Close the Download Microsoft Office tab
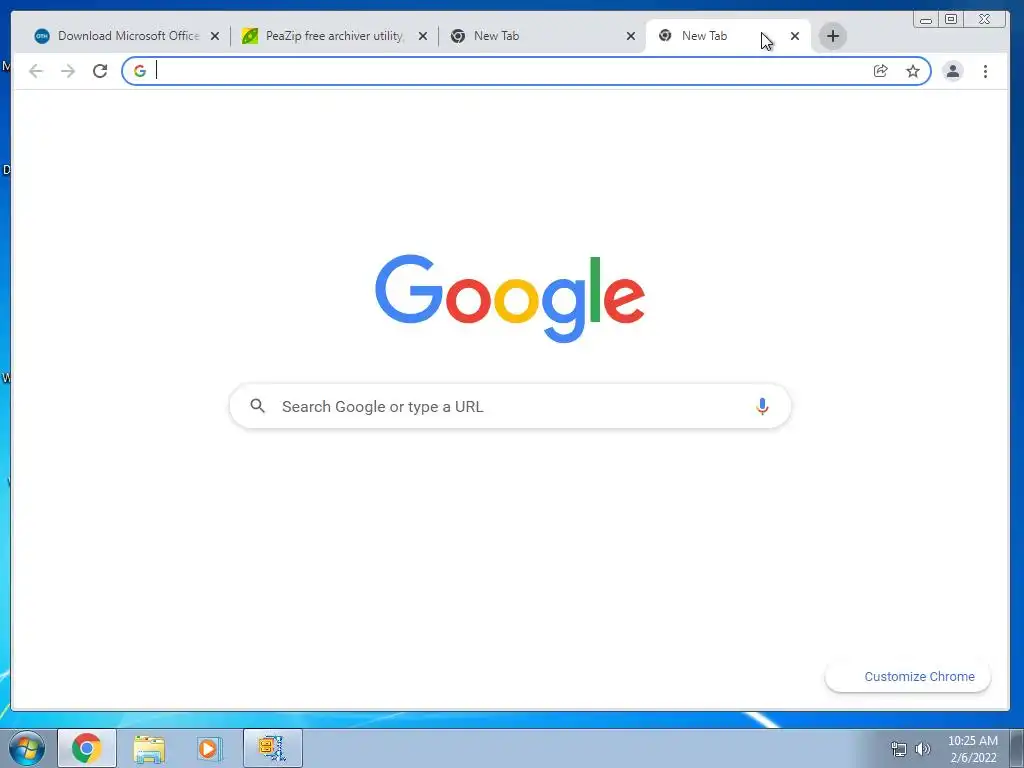 click(x=215, y=37)
